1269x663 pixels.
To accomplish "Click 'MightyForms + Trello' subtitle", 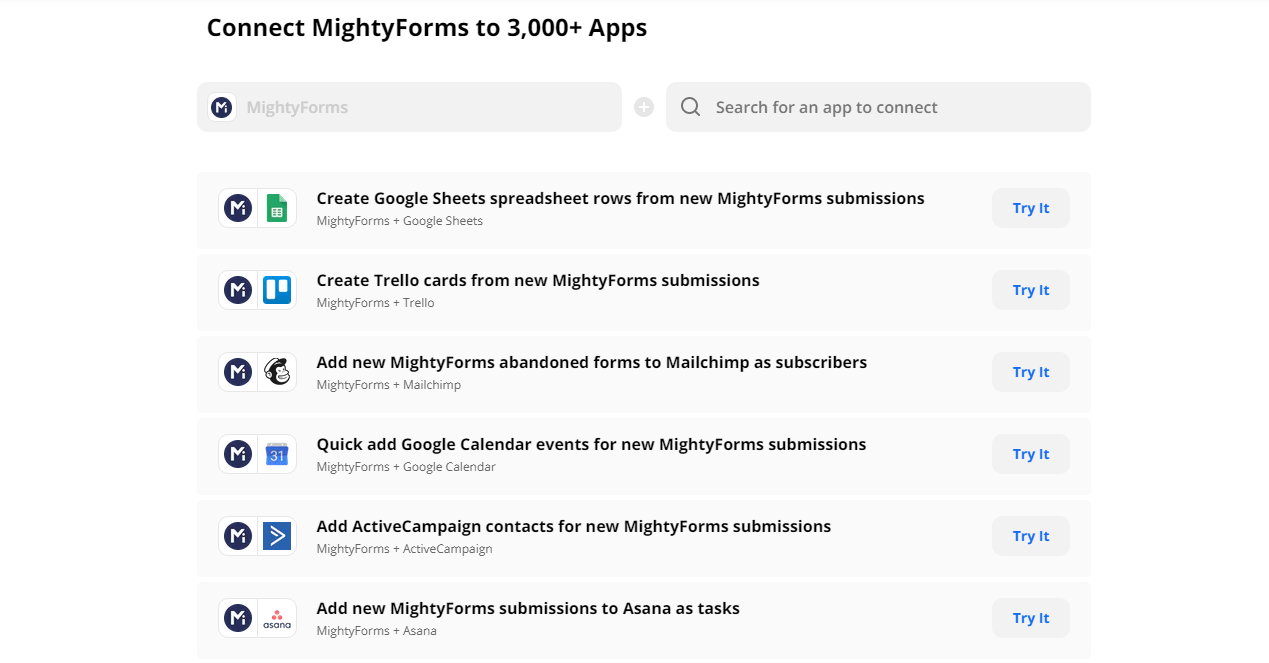I will pyautogui.click(x=376, y=303).
